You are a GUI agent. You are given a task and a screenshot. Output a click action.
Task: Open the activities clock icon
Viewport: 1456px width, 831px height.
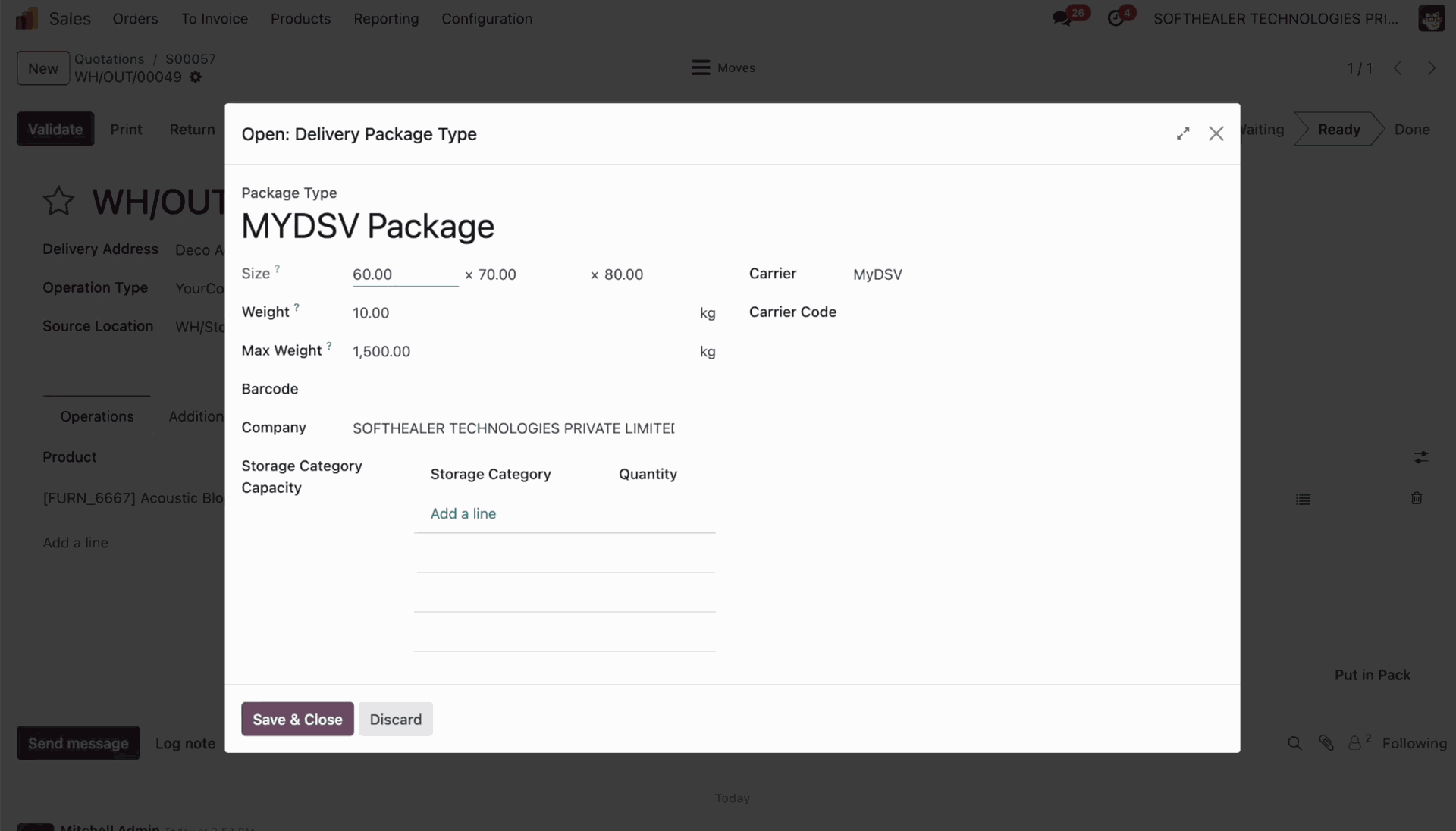pos(1116,18)
